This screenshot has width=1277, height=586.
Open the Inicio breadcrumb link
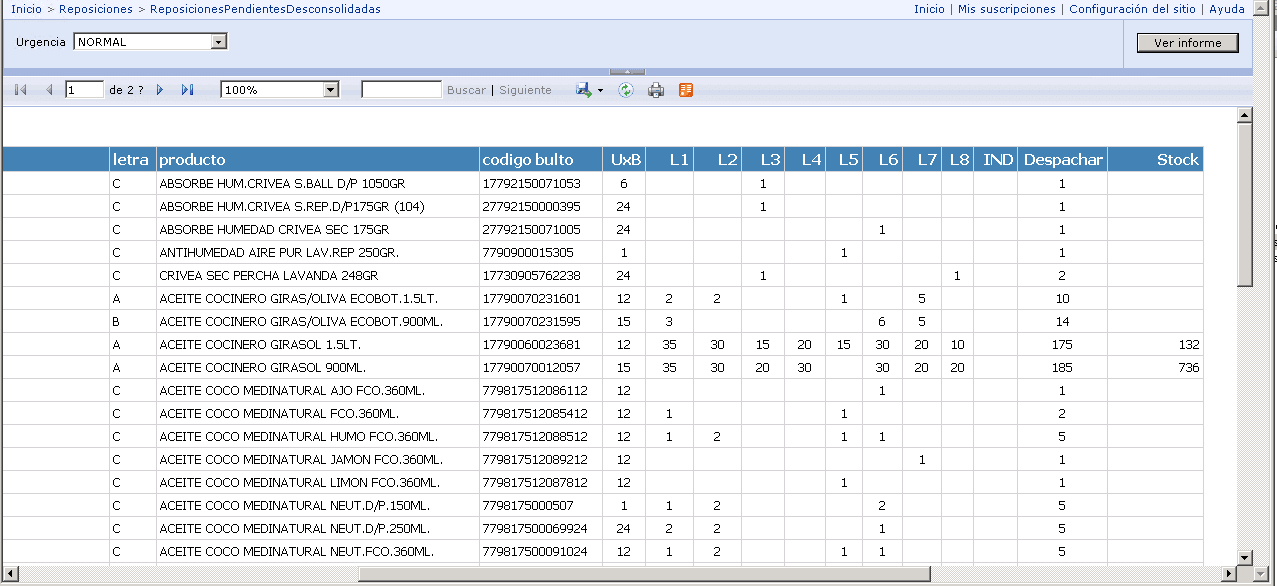tap(27, 9)
